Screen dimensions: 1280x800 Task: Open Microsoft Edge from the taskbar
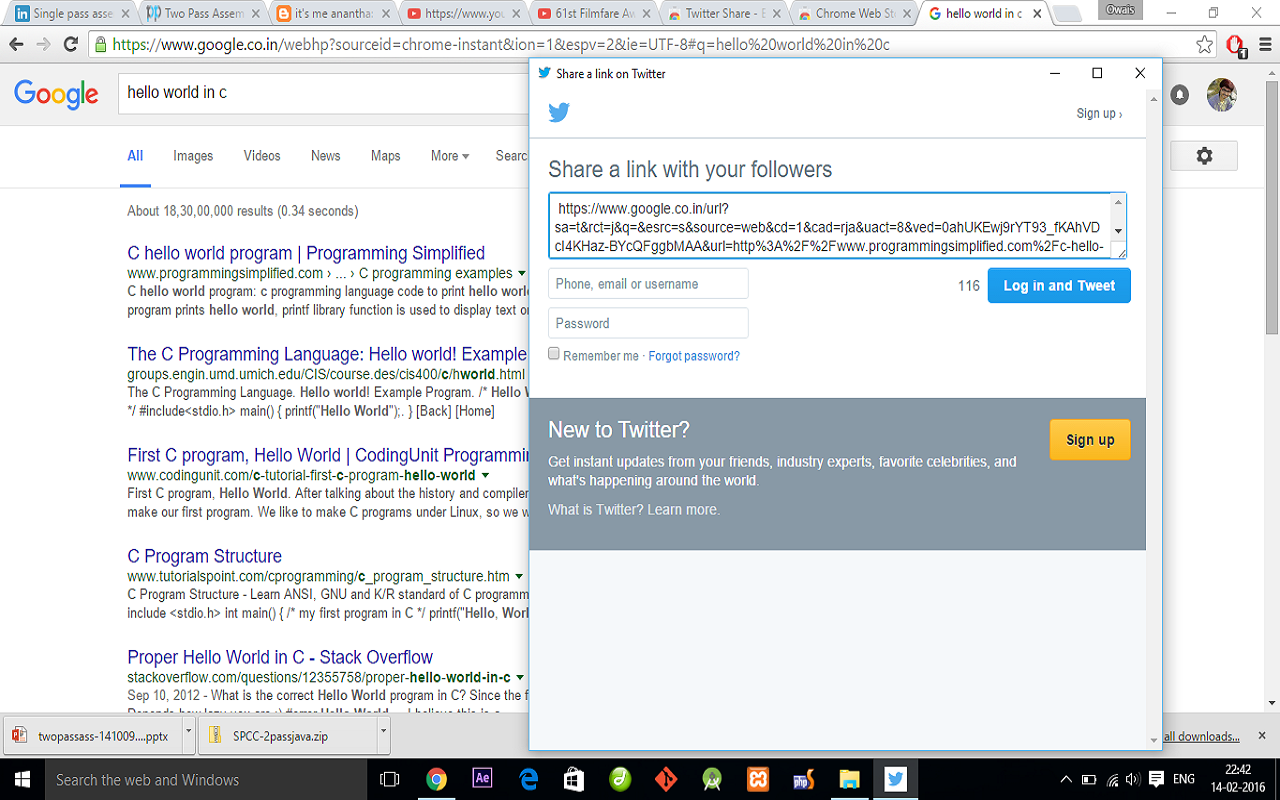click(528, 779)
